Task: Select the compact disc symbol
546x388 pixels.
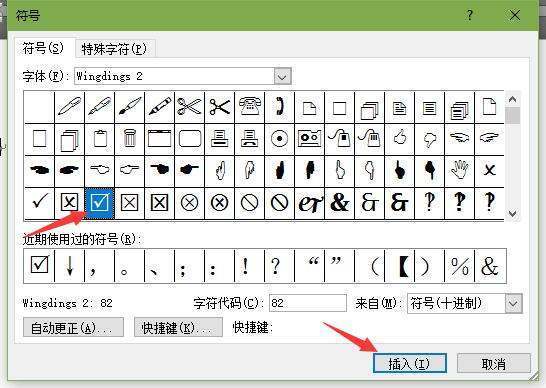Action: [279, 139]
